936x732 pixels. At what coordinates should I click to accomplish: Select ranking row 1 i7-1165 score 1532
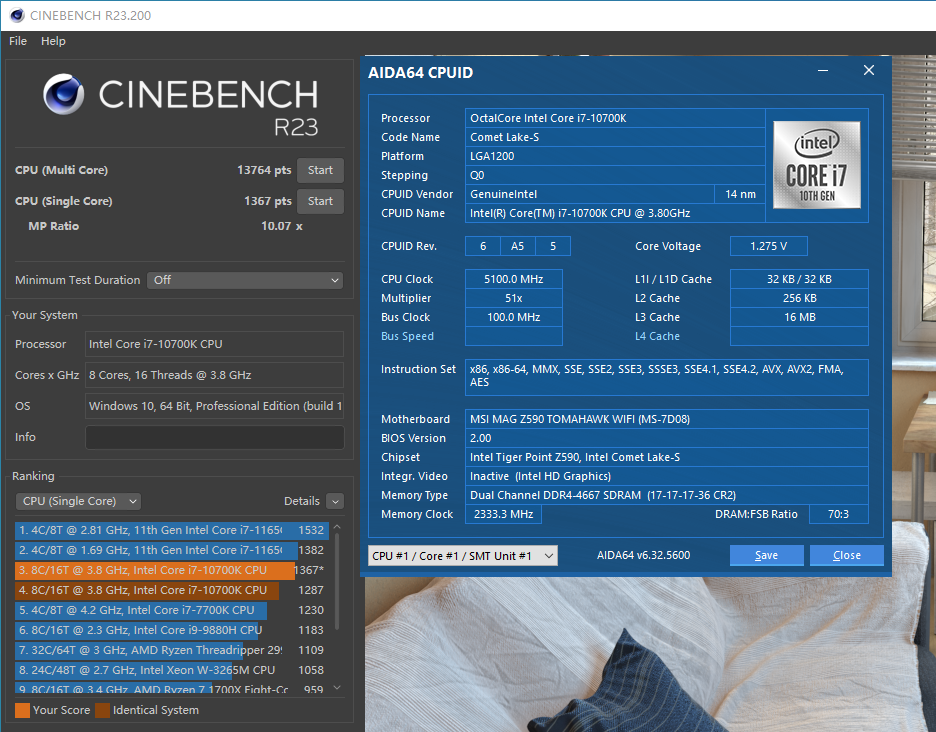pos(171,530)
